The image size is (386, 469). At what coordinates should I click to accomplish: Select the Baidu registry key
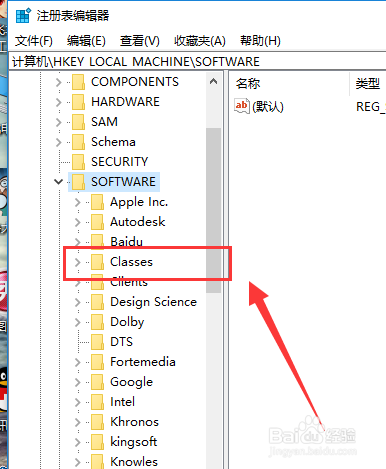(126, 242)
